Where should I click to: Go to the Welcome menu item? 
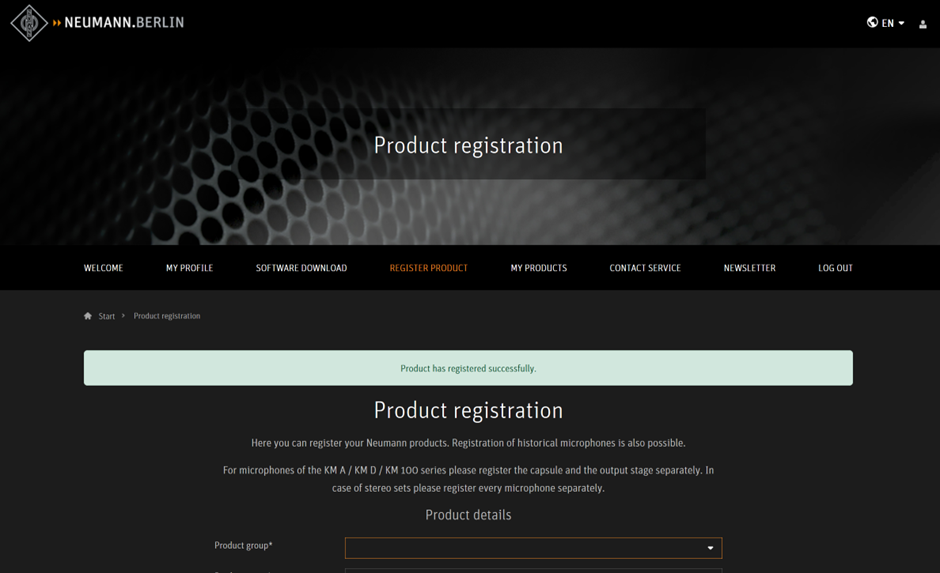tap(103, 268)
